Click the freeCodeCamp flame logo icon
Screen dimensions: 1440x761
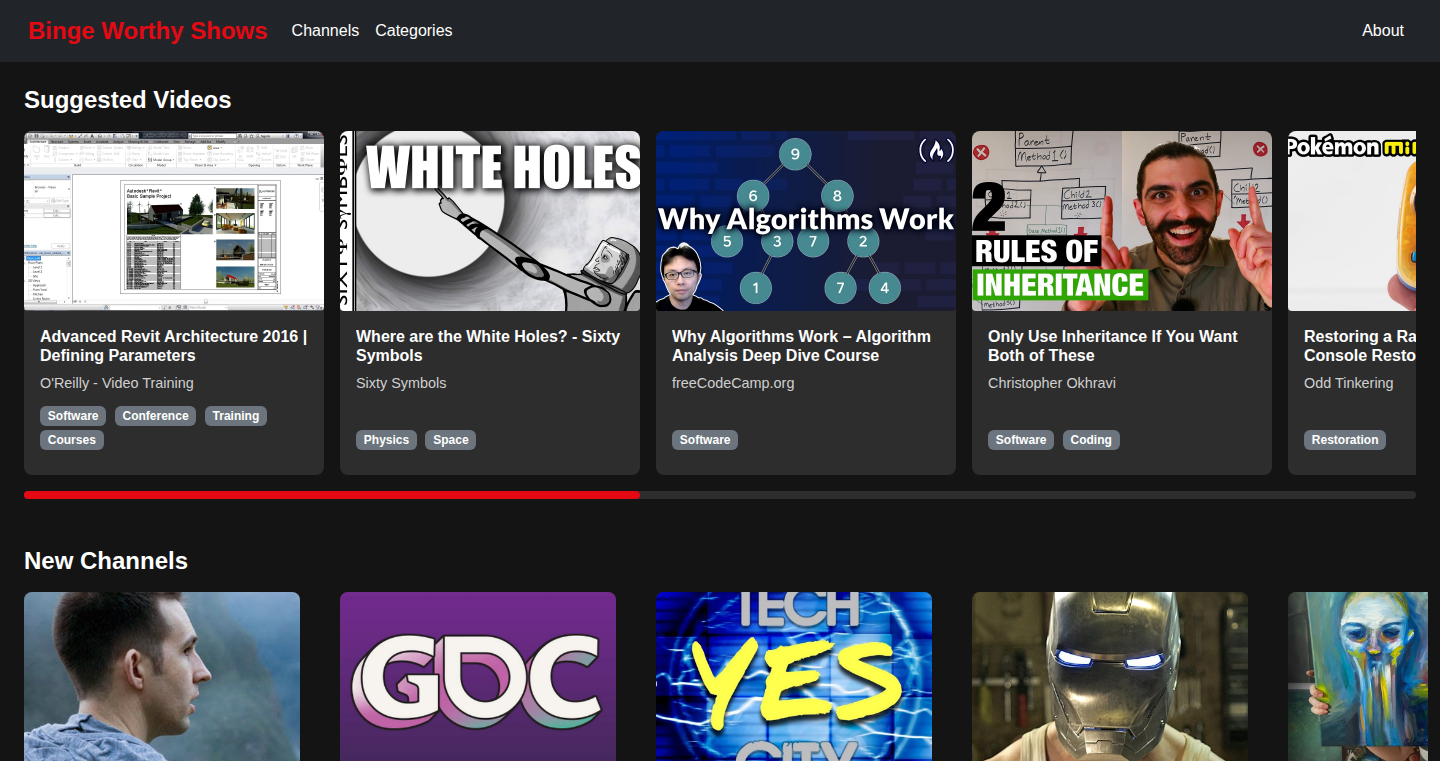pyautogui.click(x=936, y=151)
